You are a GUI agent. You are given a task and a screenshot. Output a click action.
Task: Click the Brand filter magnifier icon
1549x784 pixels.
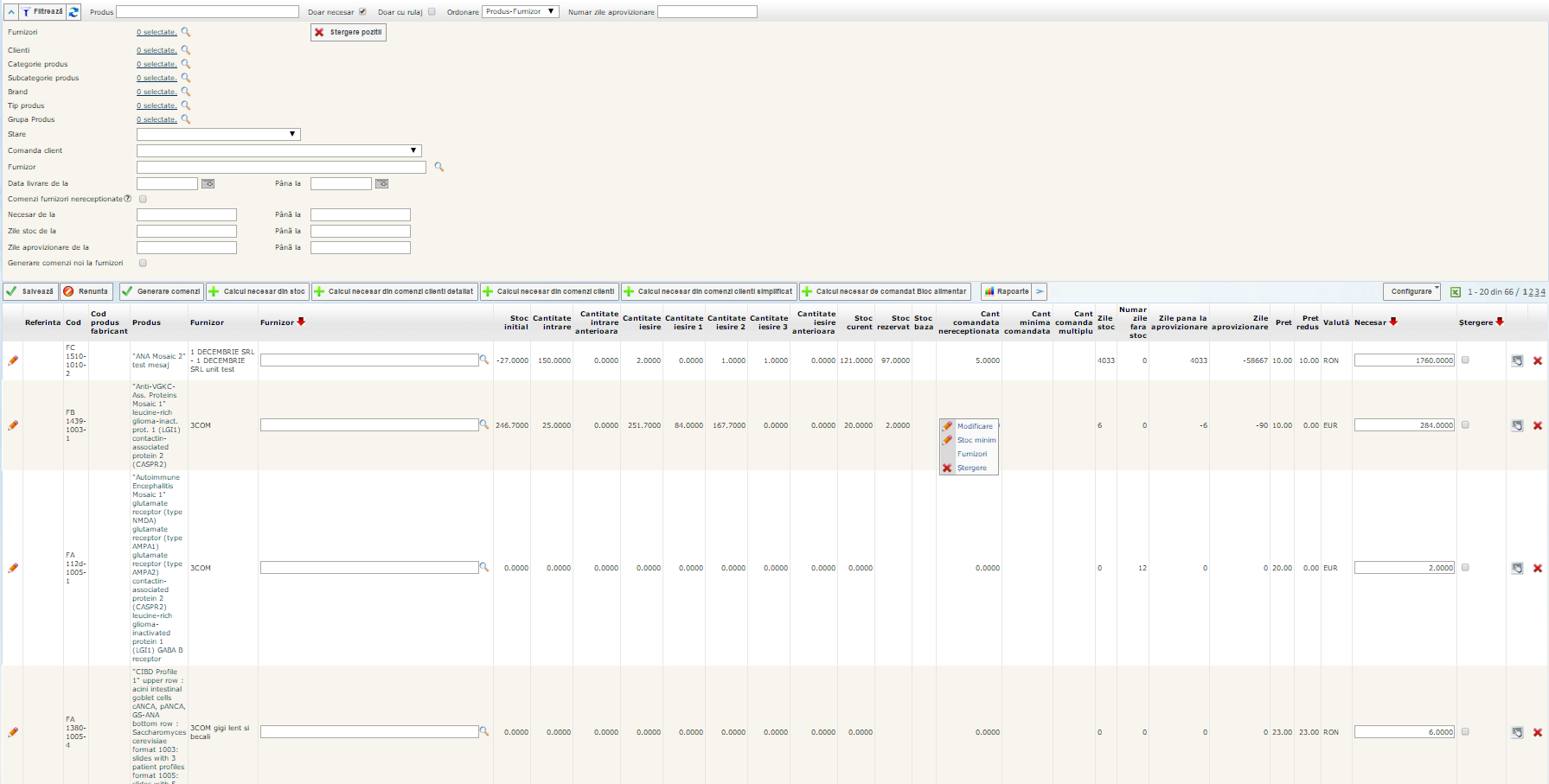[185, 92]
